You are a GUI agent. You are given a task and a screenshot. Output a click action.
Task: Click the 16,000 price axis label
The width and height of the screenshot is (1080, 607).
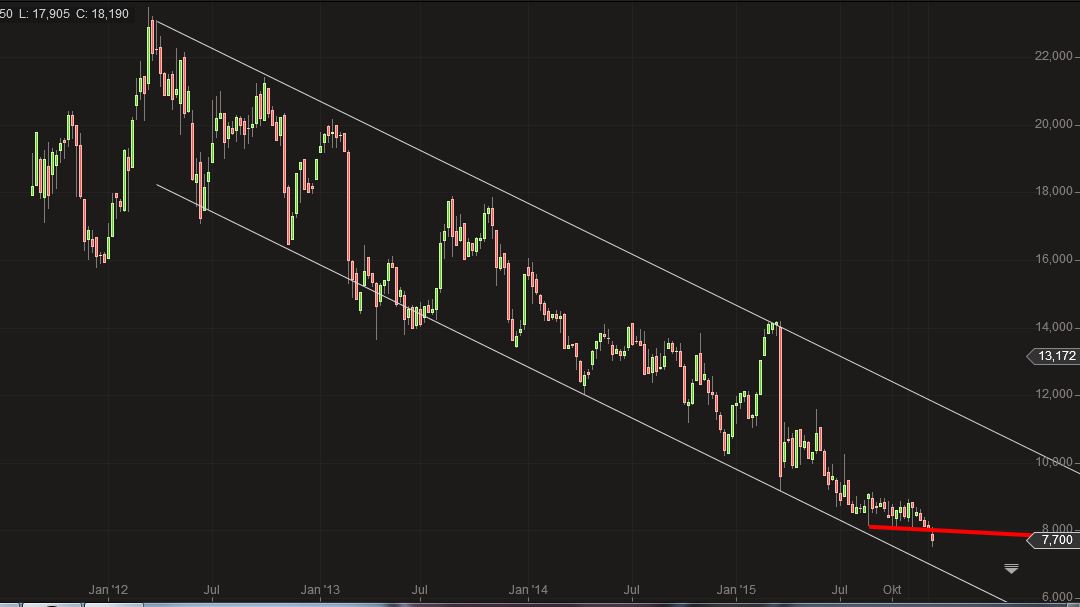(x=1054, y=259)
